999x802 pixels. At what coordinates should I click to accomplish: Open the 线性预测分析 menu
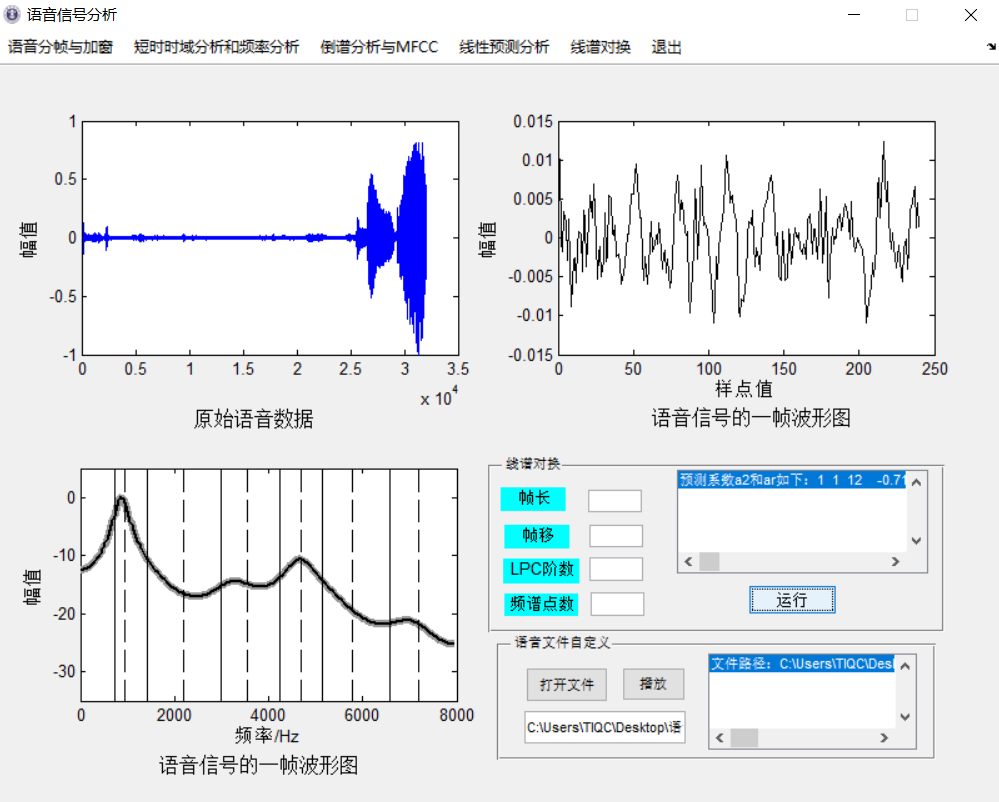pos(504,47)
